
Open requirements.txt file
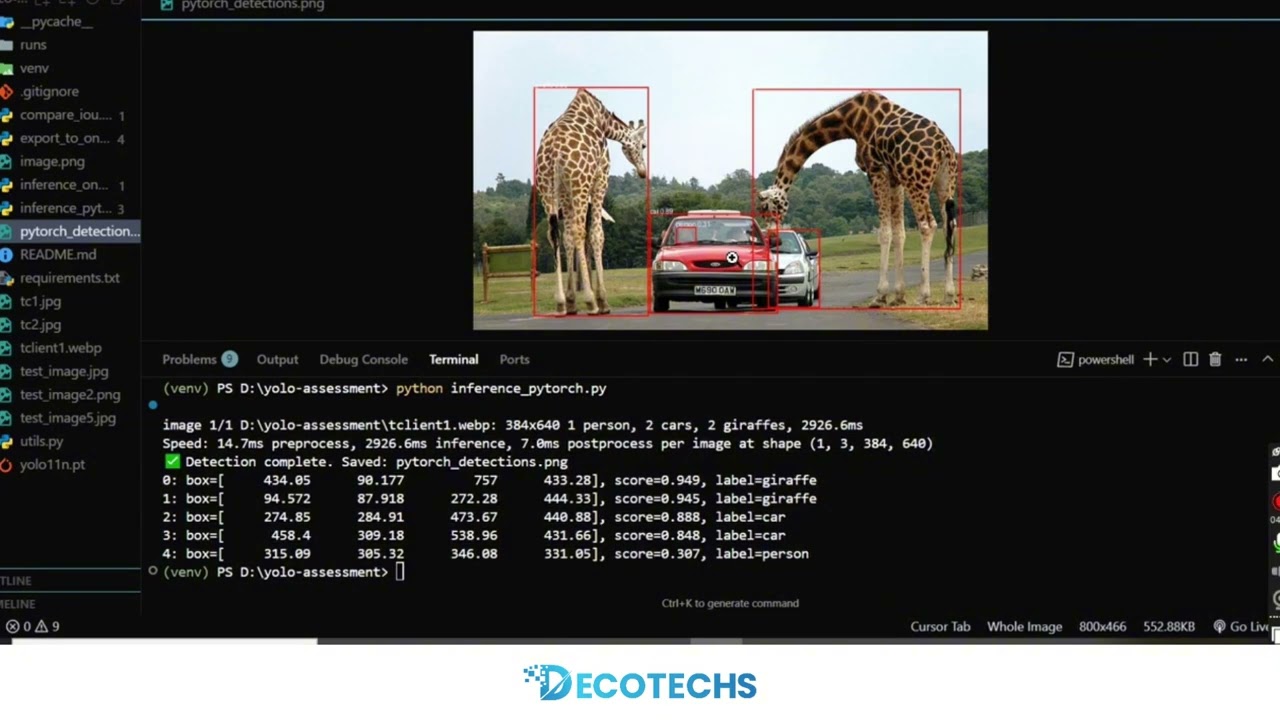70,278
